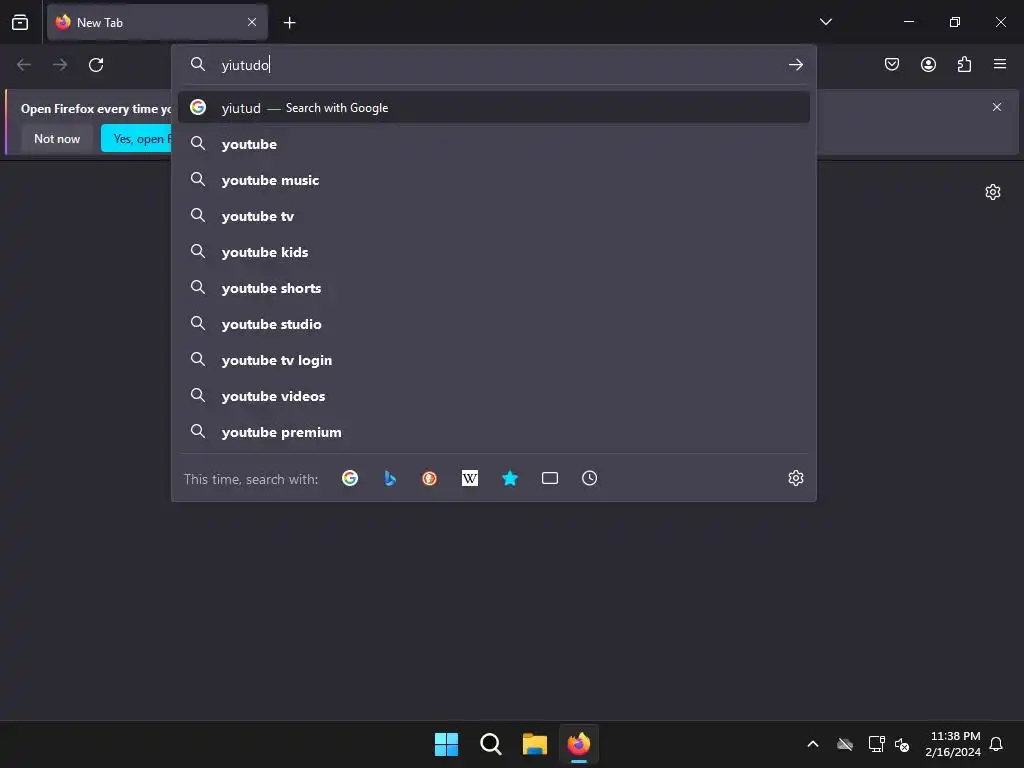The width and height of the screenshot is (1024, 768).
Task: Search this time with DuckDuckGo icon
Action: [x=430, y=478]
